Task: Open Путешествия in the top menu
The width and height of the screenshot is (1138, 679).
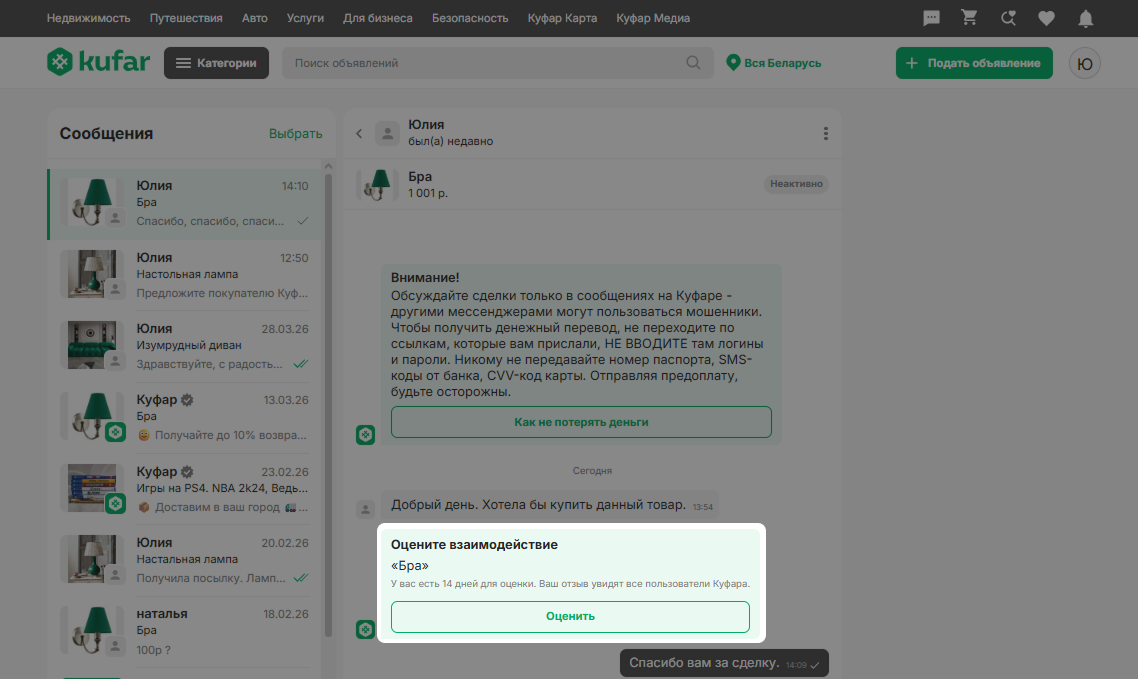Action: (x=189, y=18)
